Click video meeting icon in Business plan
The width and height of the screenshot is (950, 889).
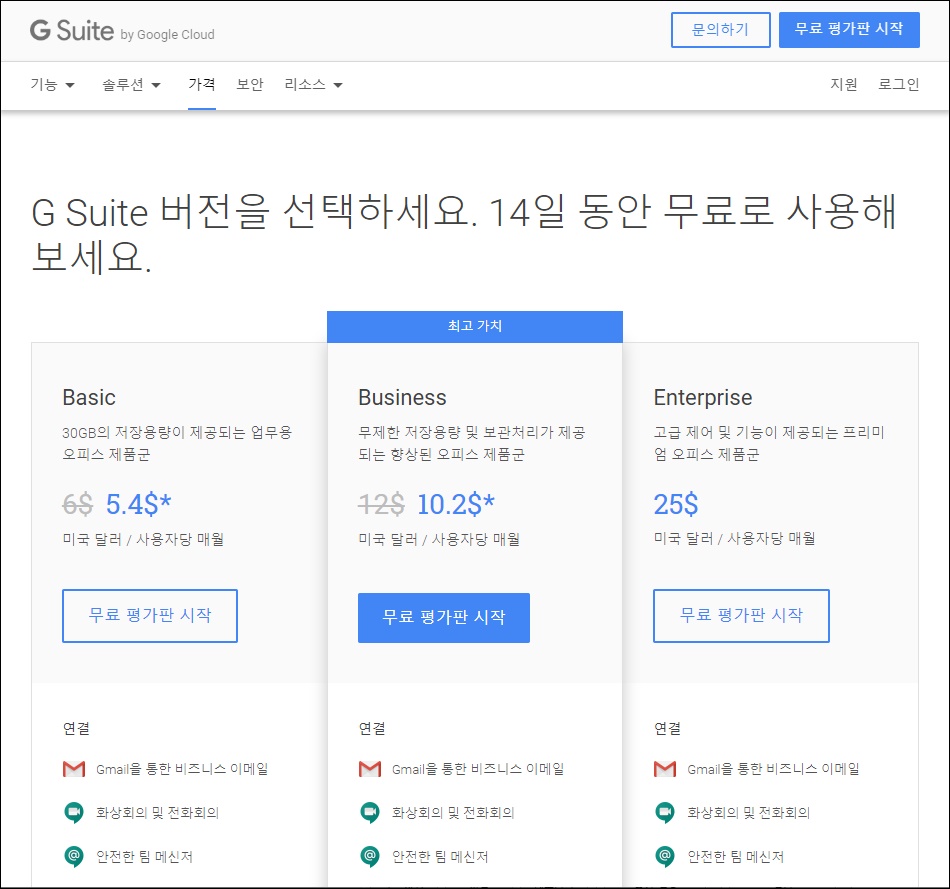pyautogui.click(x=370, y=812)
